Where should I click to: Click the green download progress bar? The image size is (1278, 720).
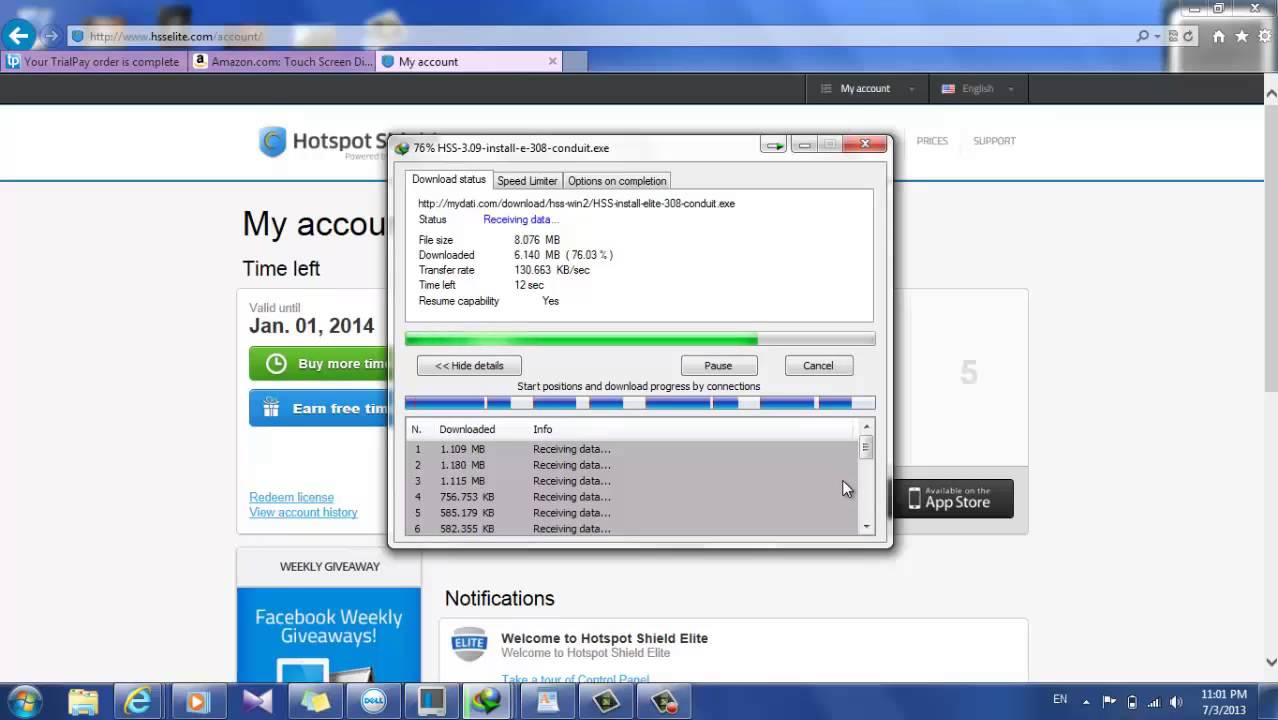coord(640,340)
